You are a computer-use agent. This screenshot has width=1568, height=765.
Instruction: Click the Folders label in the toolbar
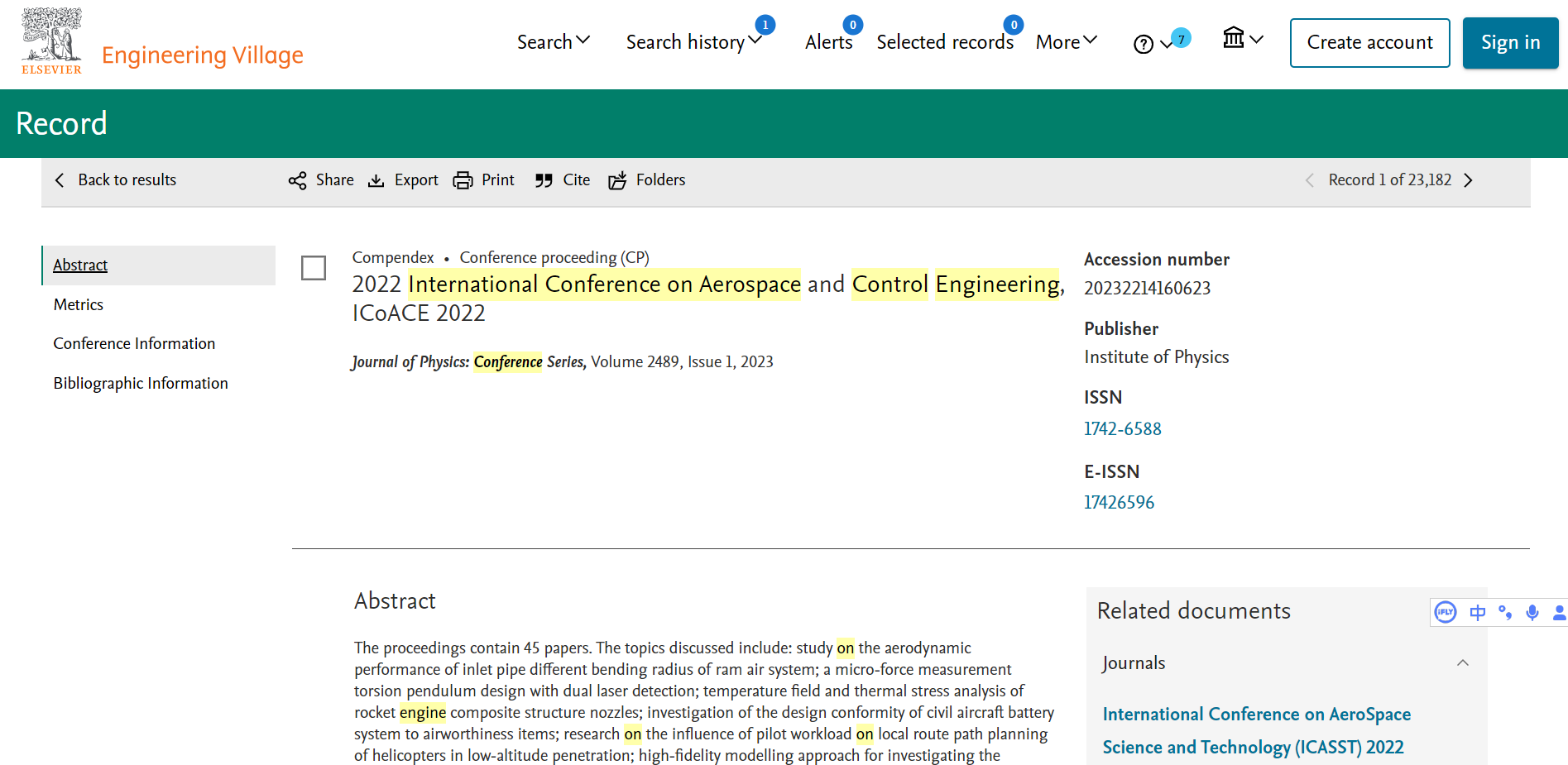[x=660, y=179]
